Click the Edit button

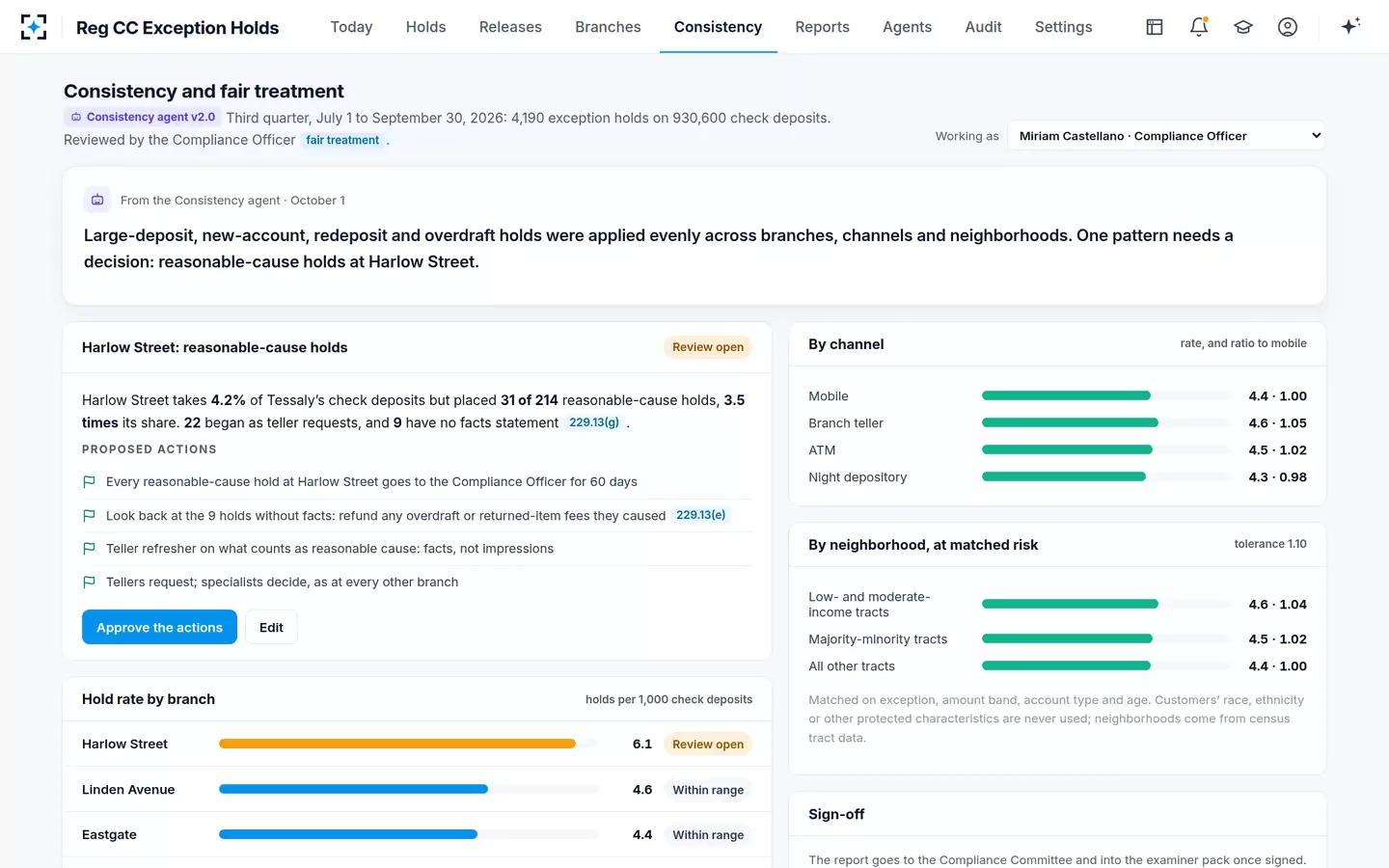[271, 627]
